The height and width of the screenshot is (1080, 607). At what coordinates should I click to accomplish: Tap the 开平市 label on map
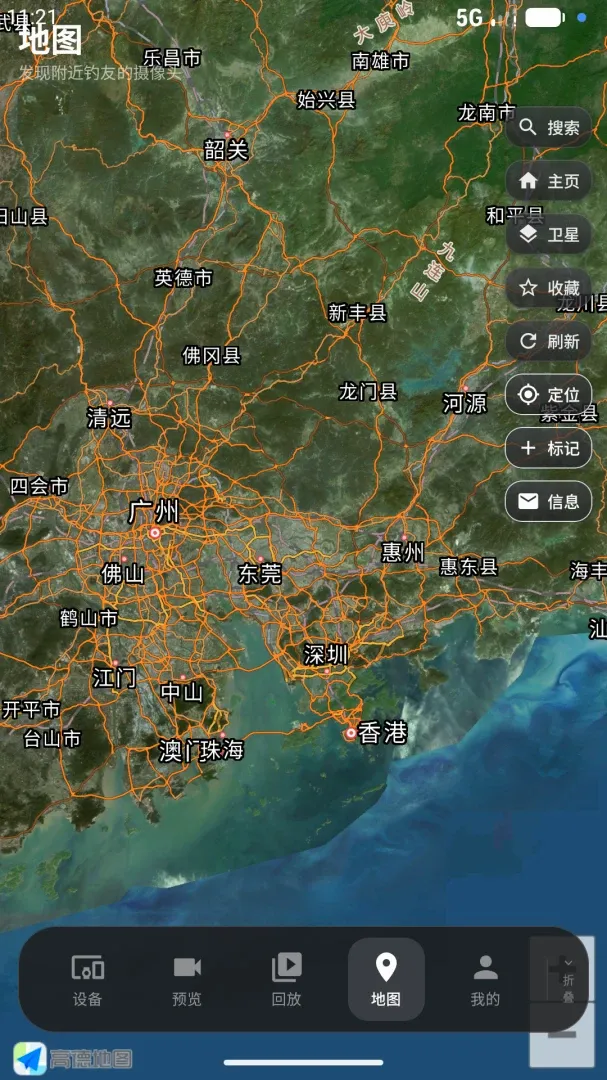tap(31, 709)
